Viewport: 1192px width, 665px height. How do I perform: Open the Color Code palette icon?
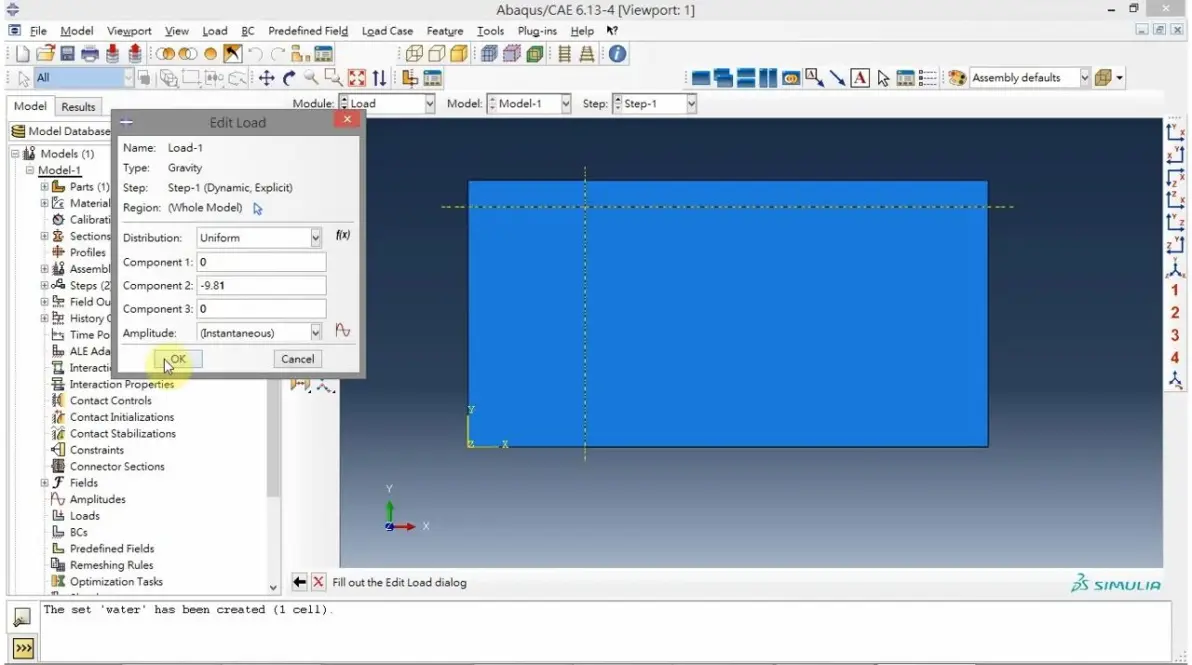(957, 78)
